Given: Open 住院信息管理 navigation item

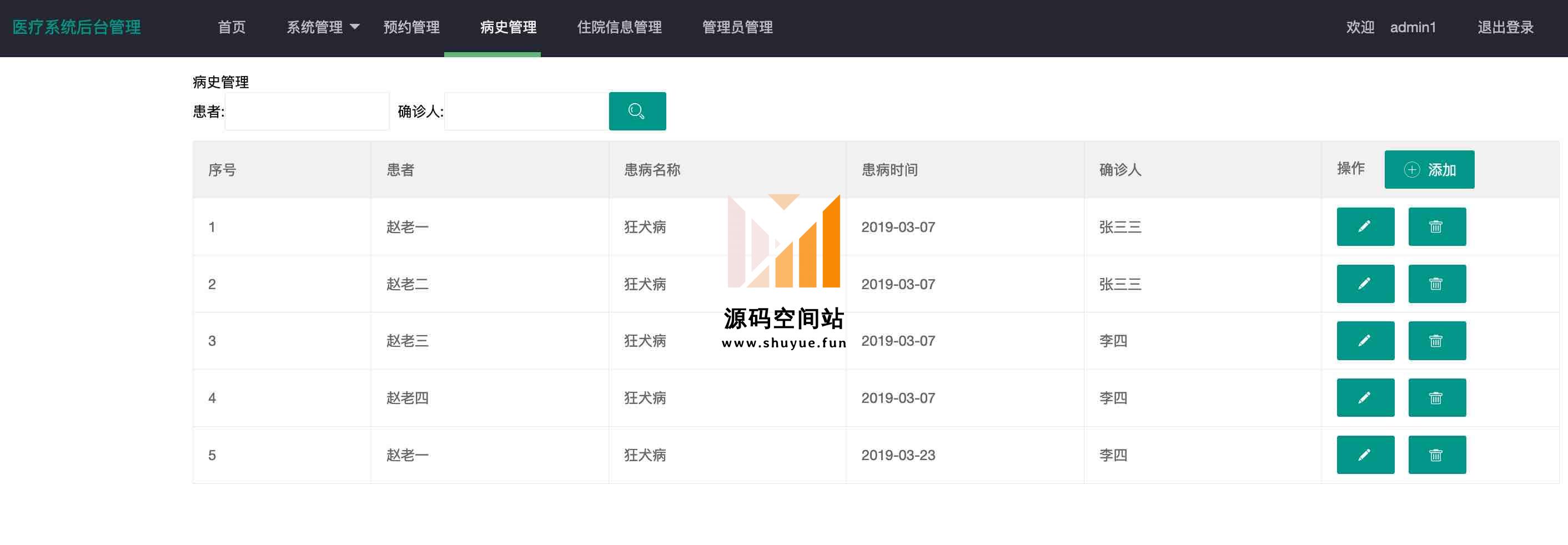Looking at the screenshot, I should [x=619, y=27].
